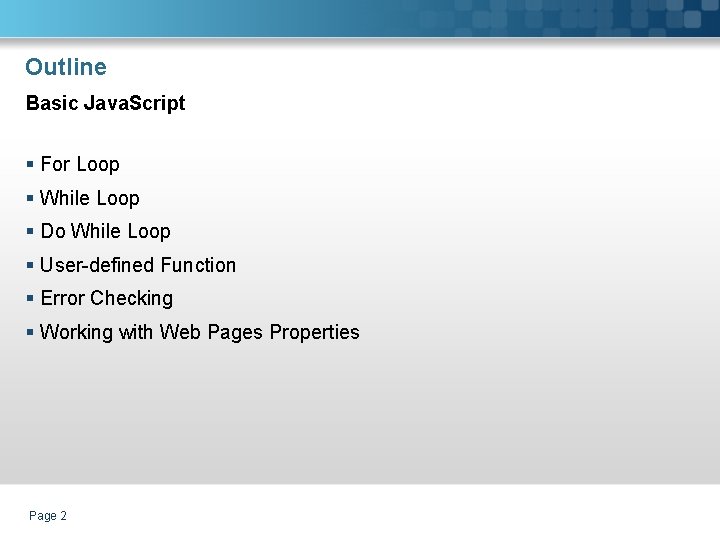Click the bullet marker before Do While Loop
The height and width of the screenshot is (540, 720).
pyautogui.click(x=31, y=231)
